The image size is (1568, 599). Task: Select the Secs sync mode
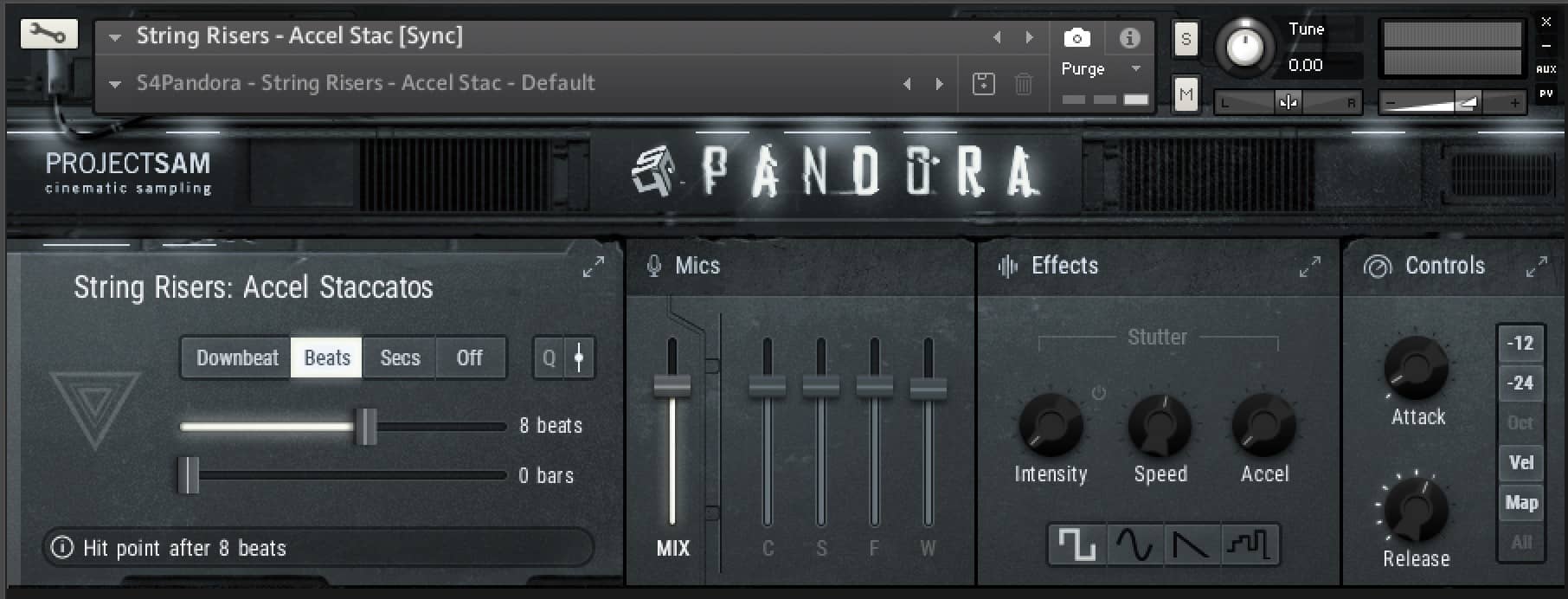coord(400,357)
